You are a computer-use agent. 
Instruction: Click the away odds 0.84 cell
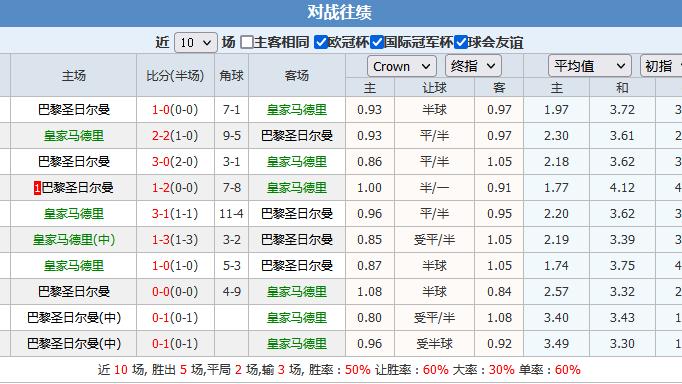[499, 292]
